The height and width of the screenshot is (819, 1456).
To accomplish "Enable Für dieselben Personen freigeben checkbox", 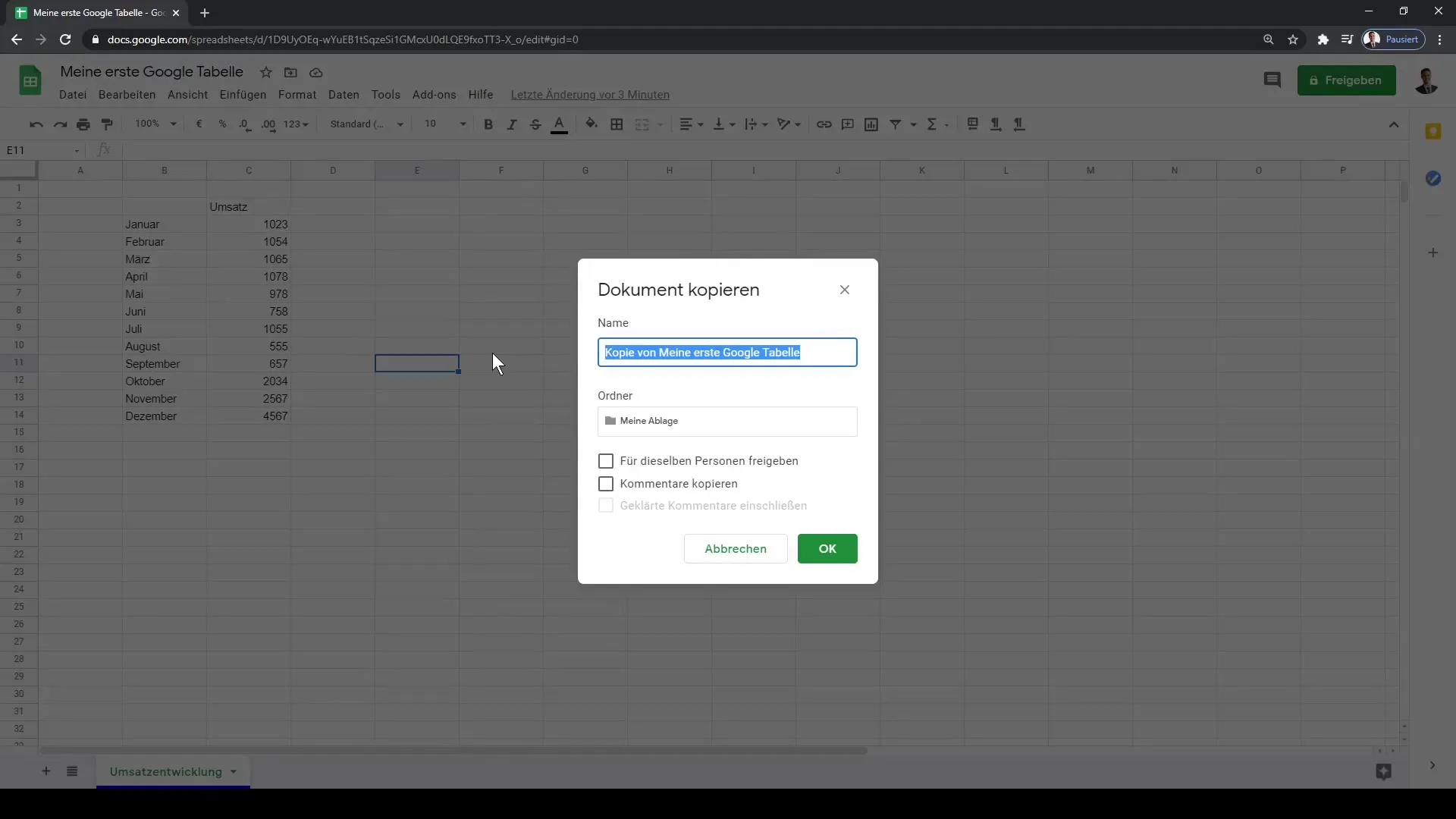I will (605, 460).
